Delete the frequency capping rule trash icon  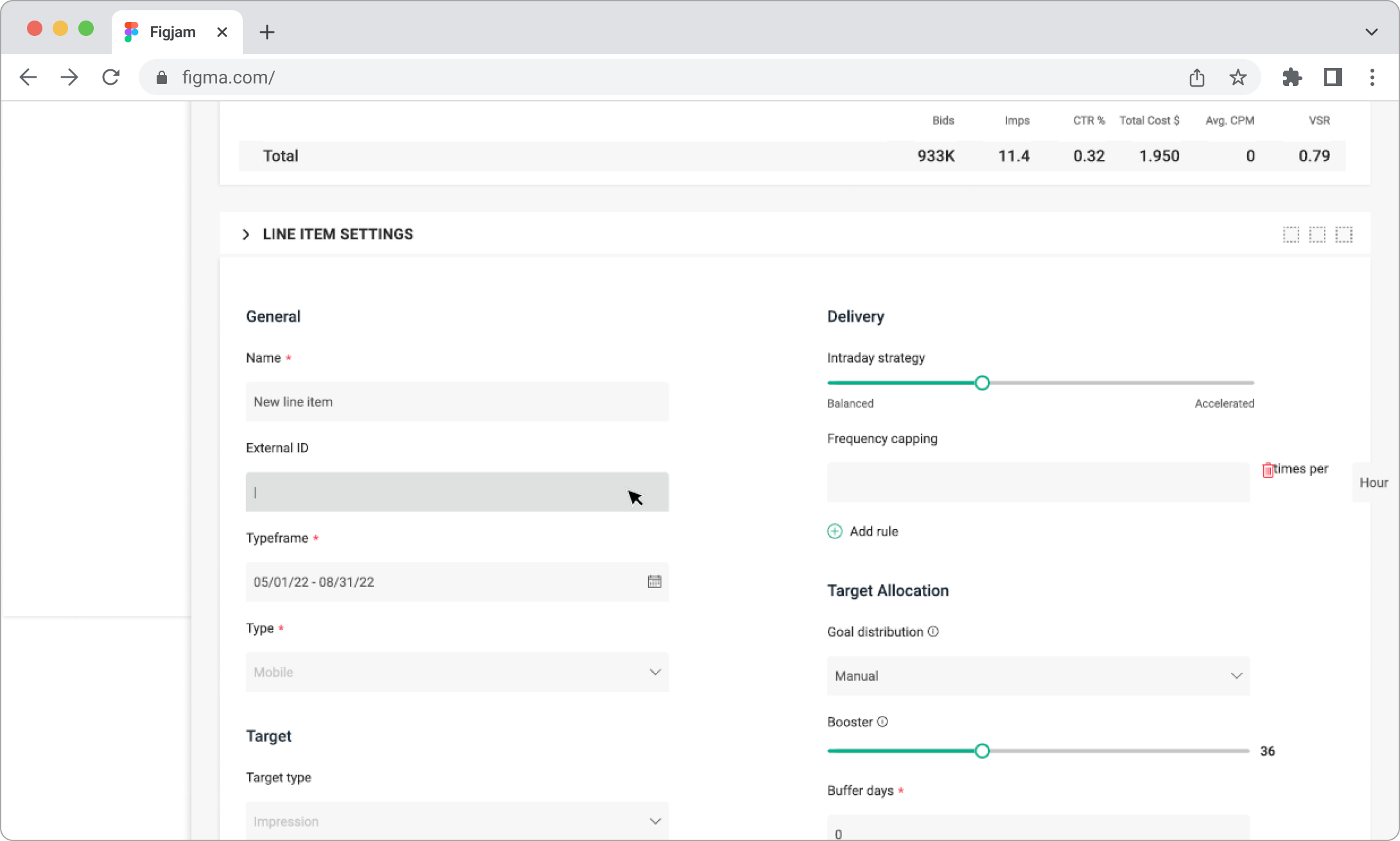pyautogui.click(x=1268, y=470)
